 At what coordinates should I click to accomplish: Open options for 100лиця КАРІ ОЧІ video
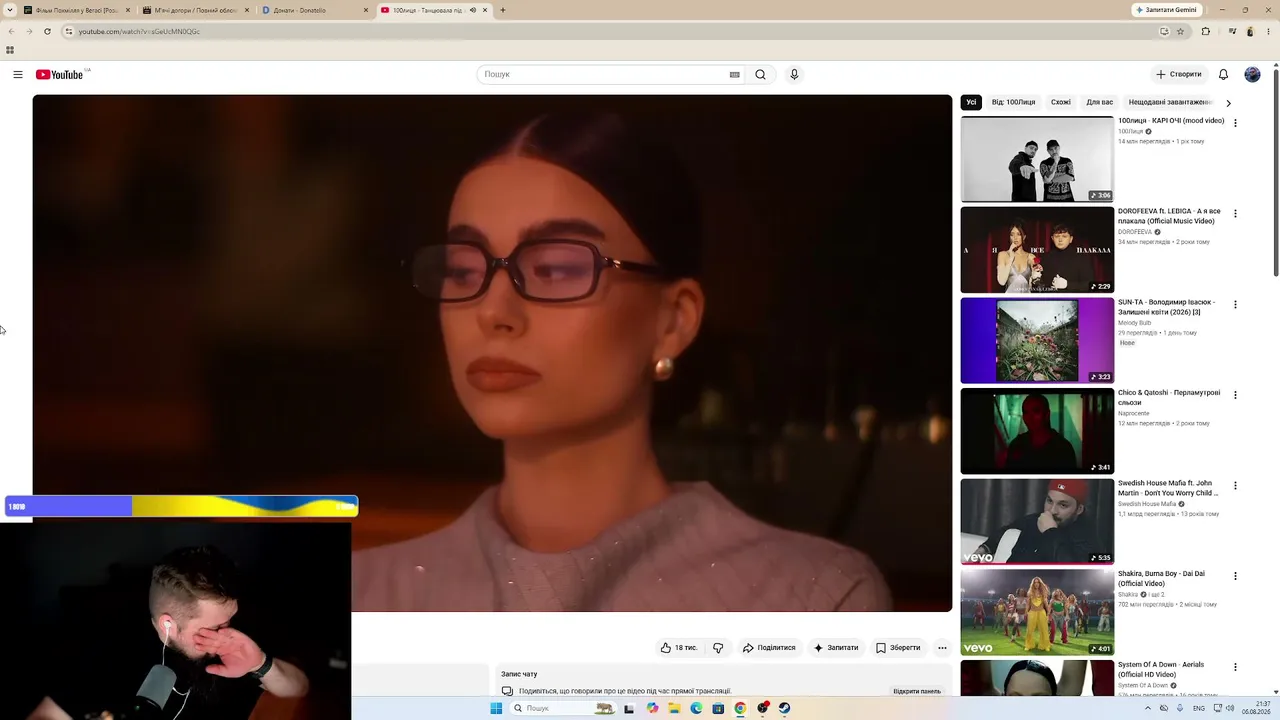1235,123
